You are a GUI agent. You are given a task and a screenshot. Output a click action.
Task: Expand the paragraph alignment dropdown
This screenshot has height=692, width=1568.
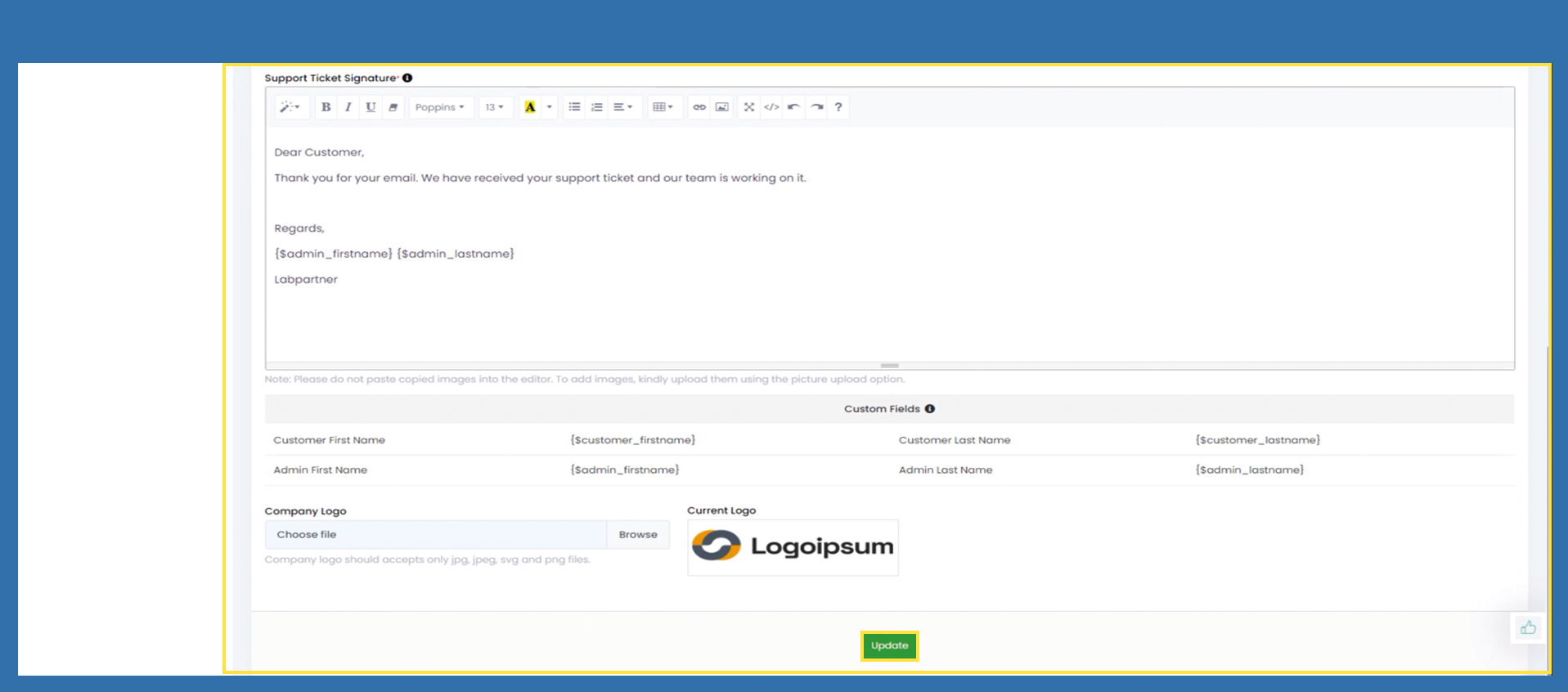623,107
